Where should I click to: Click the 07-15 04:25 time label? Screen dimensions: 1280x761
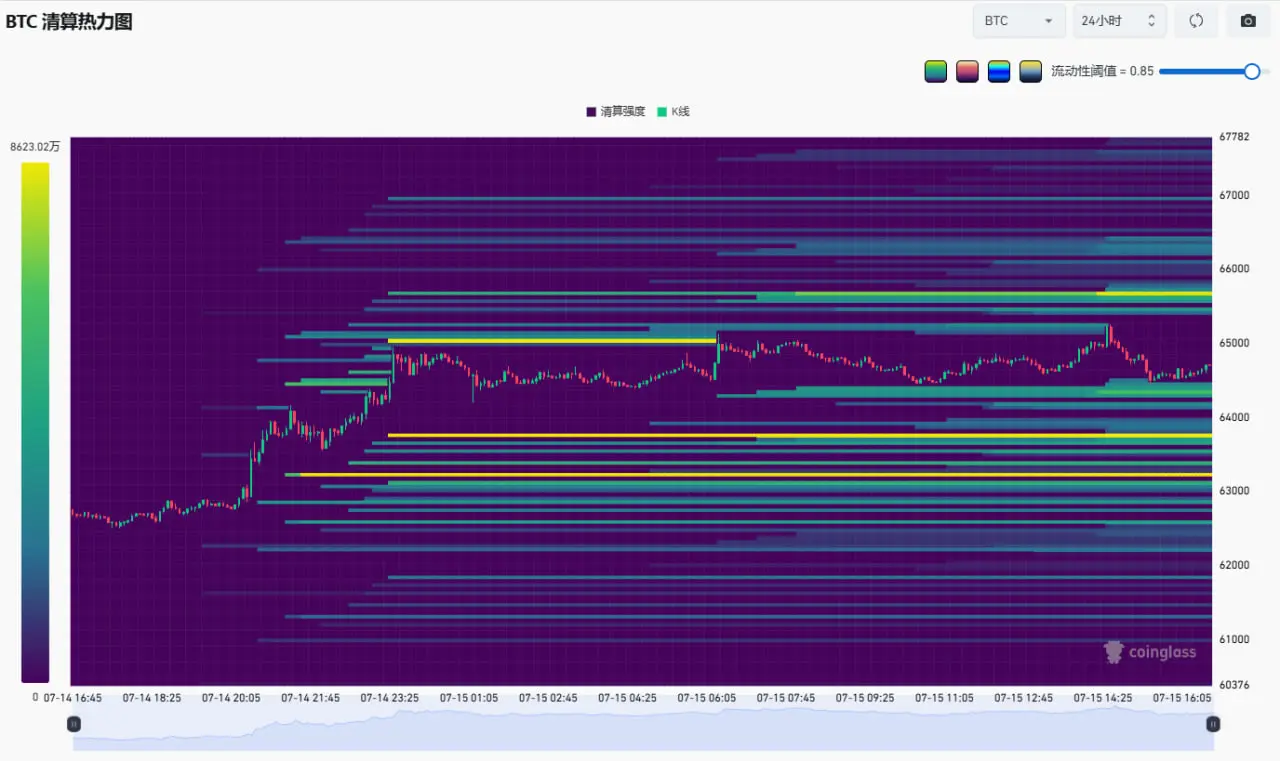click(627, 698)
